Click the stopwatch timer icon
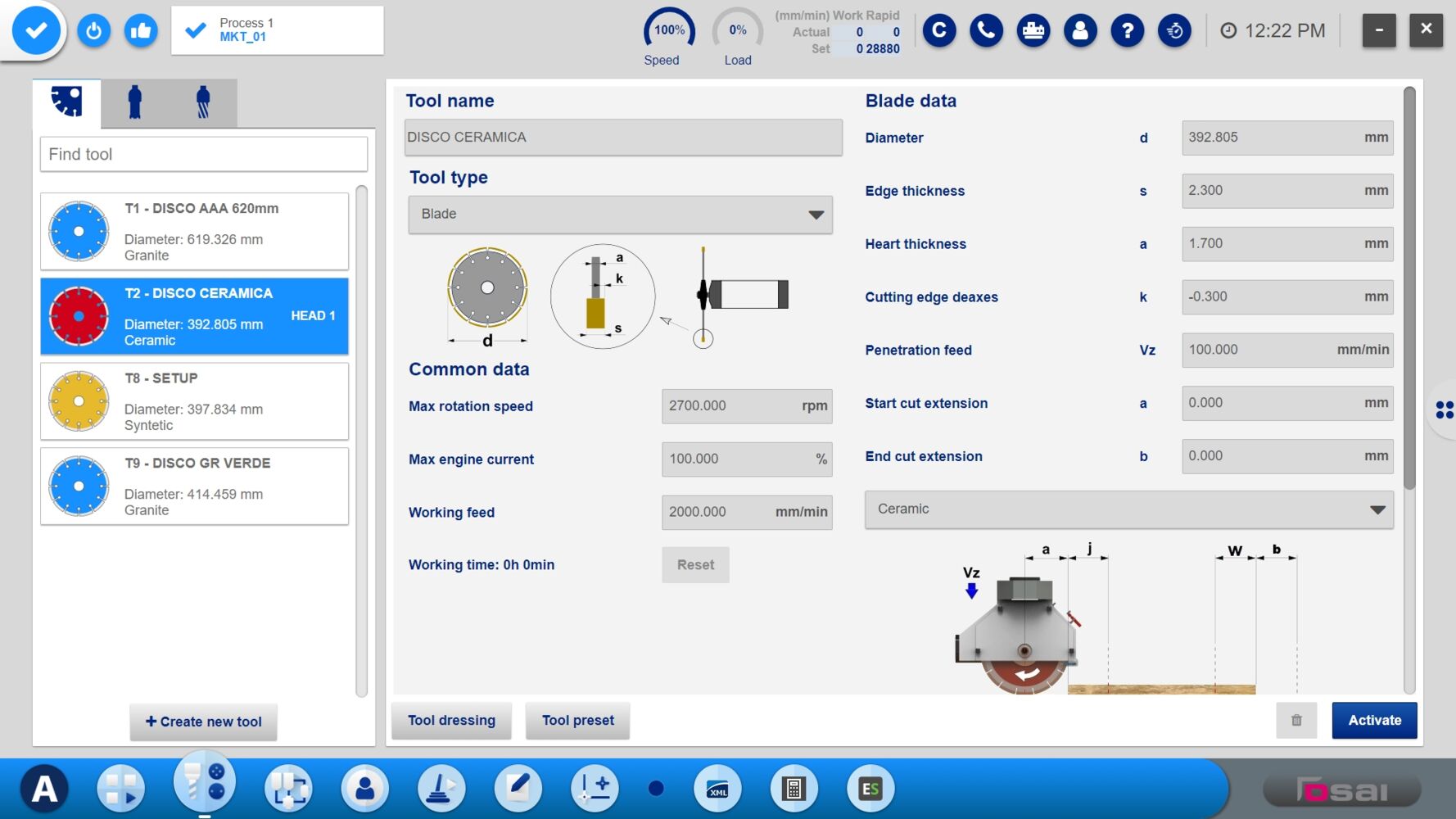 (x=1174, y=31)
